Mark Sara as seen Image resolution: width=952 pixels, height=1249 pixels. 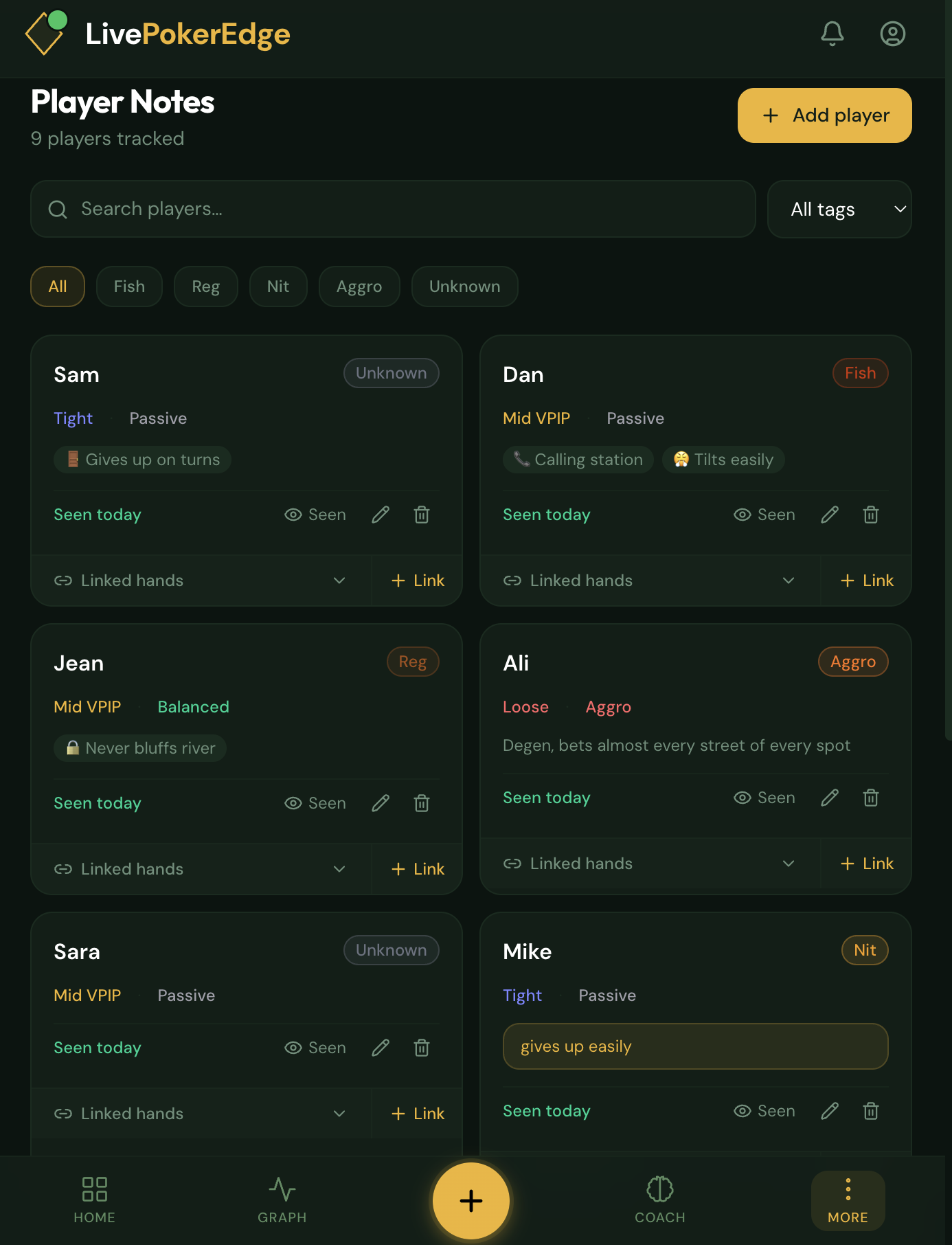point(315,1048)
